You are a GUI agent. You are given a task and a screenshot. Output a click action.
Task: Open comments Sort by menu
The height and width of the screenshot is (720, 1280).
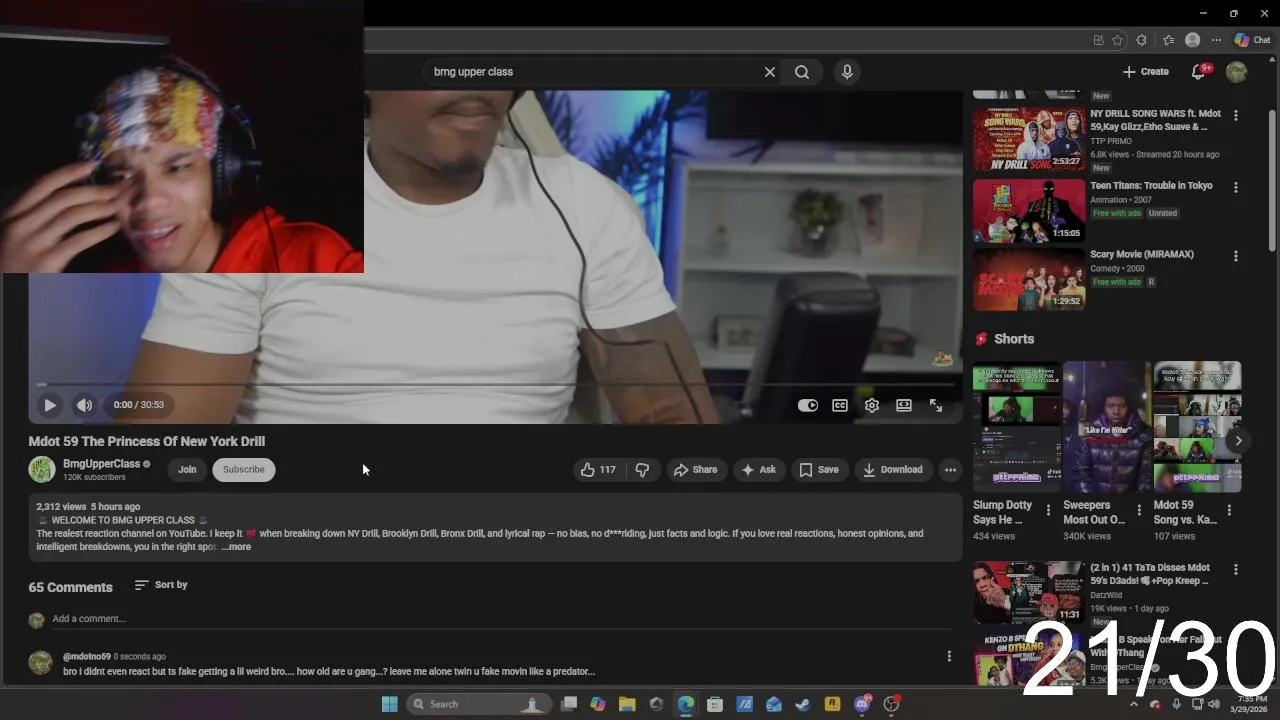(x=161, y=585)
